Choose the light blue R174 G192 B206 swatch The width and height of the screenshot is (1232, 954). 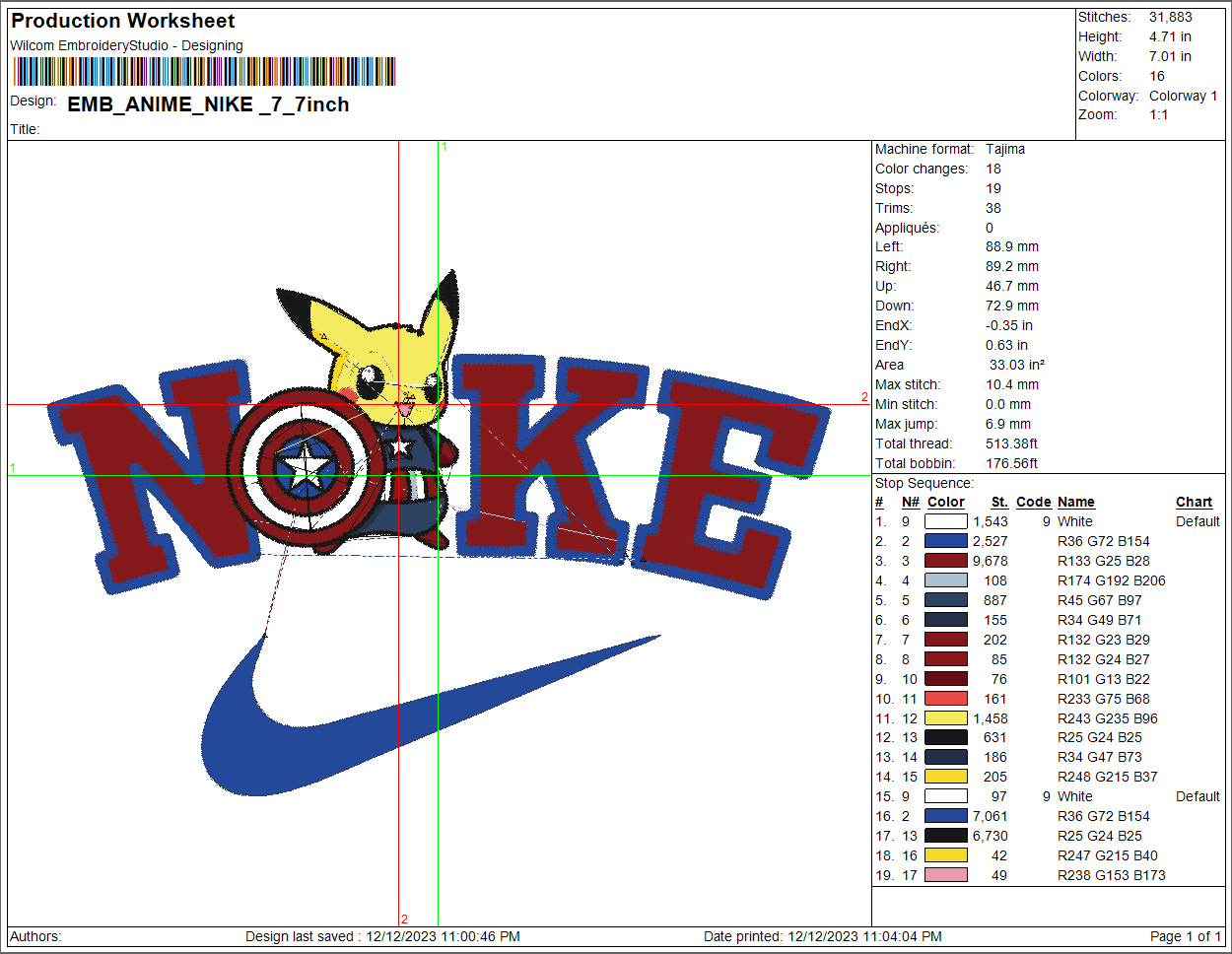point(945,580)
